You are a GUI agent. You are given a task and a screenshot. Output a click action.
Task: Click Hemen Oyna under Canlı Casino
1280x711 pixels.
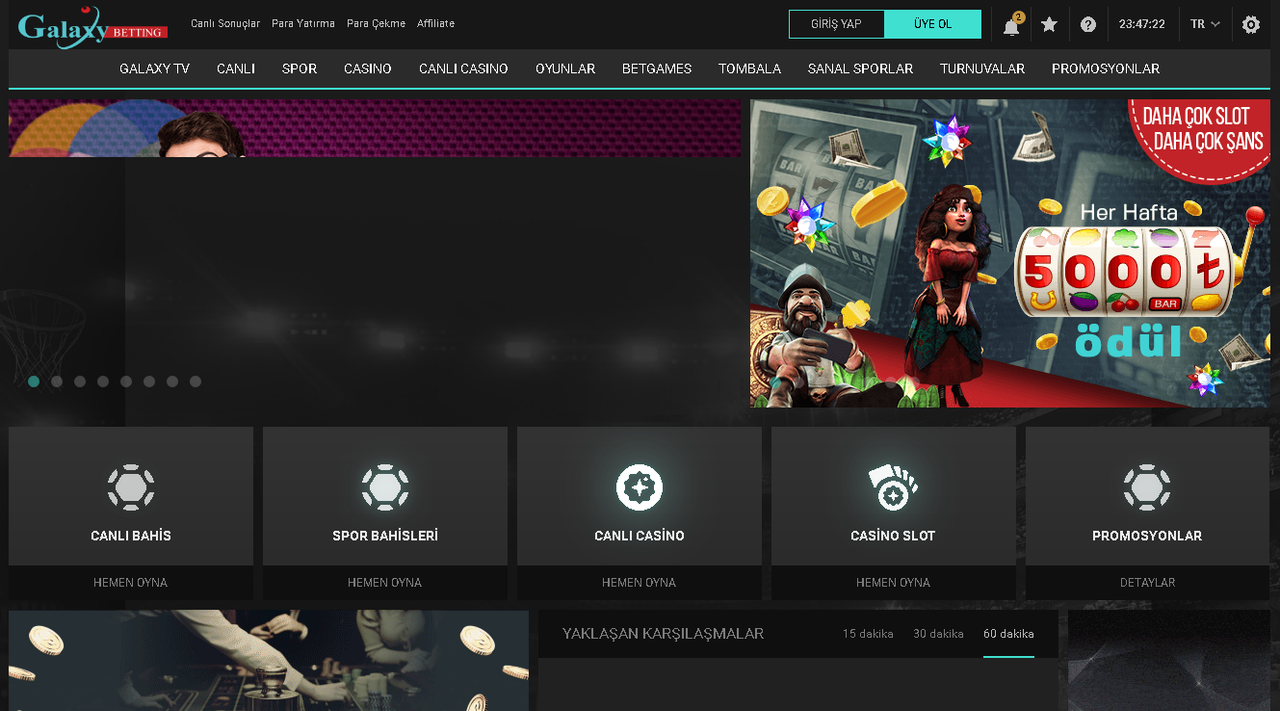tap(639, 582)
